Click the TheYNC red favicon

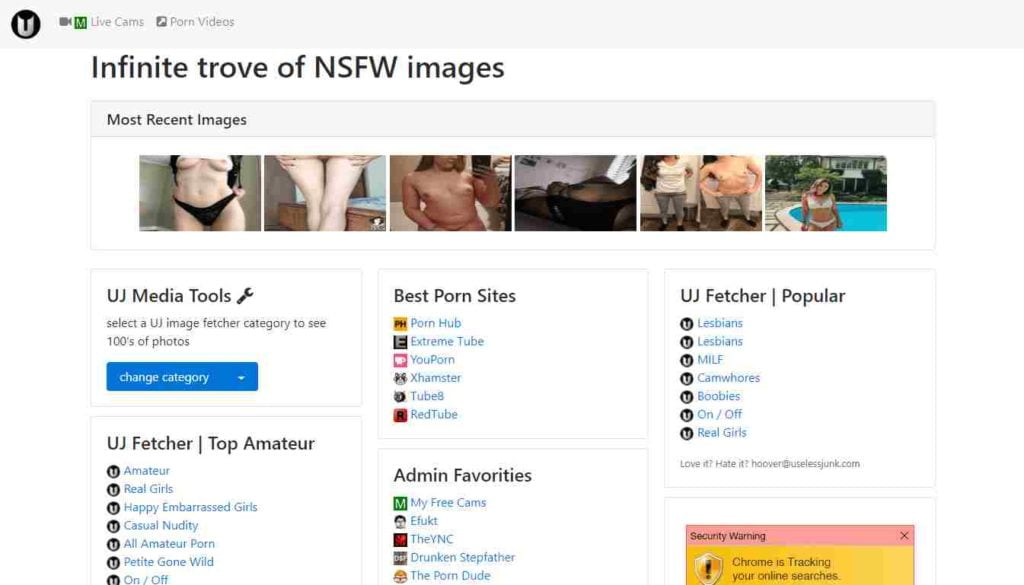click(x=400, y=540)
